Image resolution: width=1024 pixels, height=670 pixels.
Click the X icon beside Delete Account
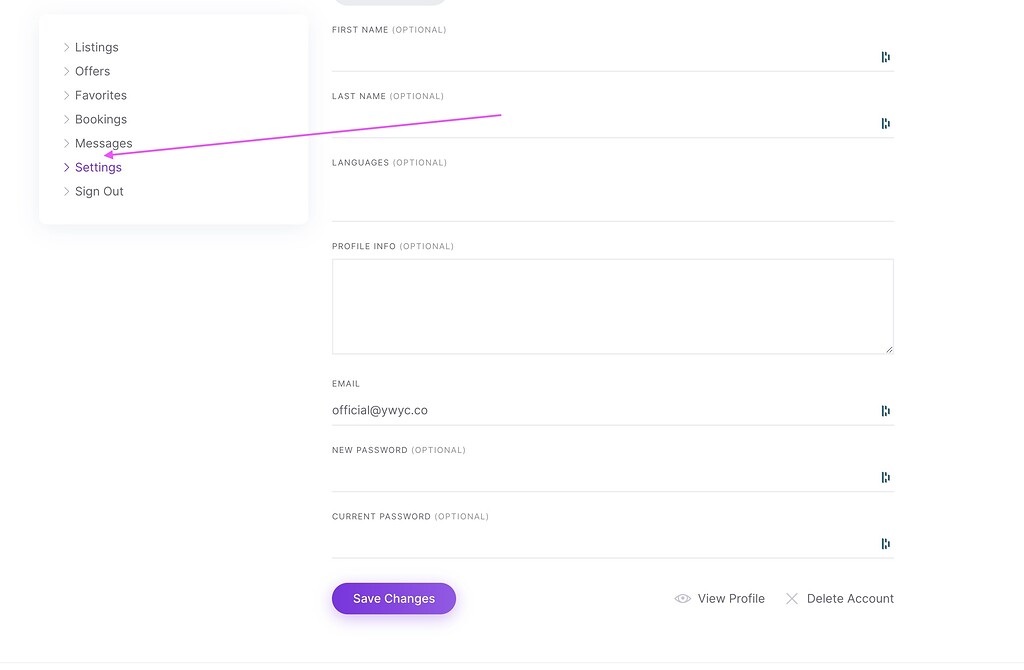[x=791, y=598]
